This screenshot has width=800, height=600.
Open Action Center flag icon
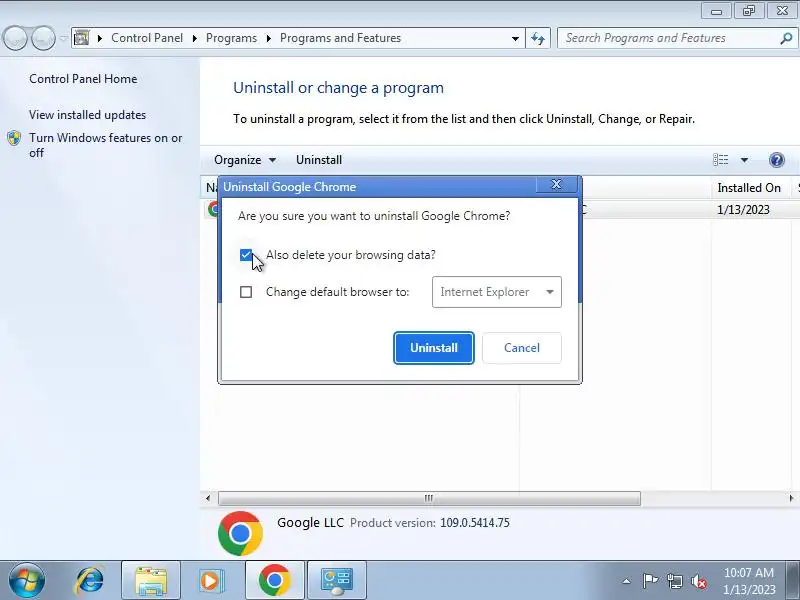650,581
